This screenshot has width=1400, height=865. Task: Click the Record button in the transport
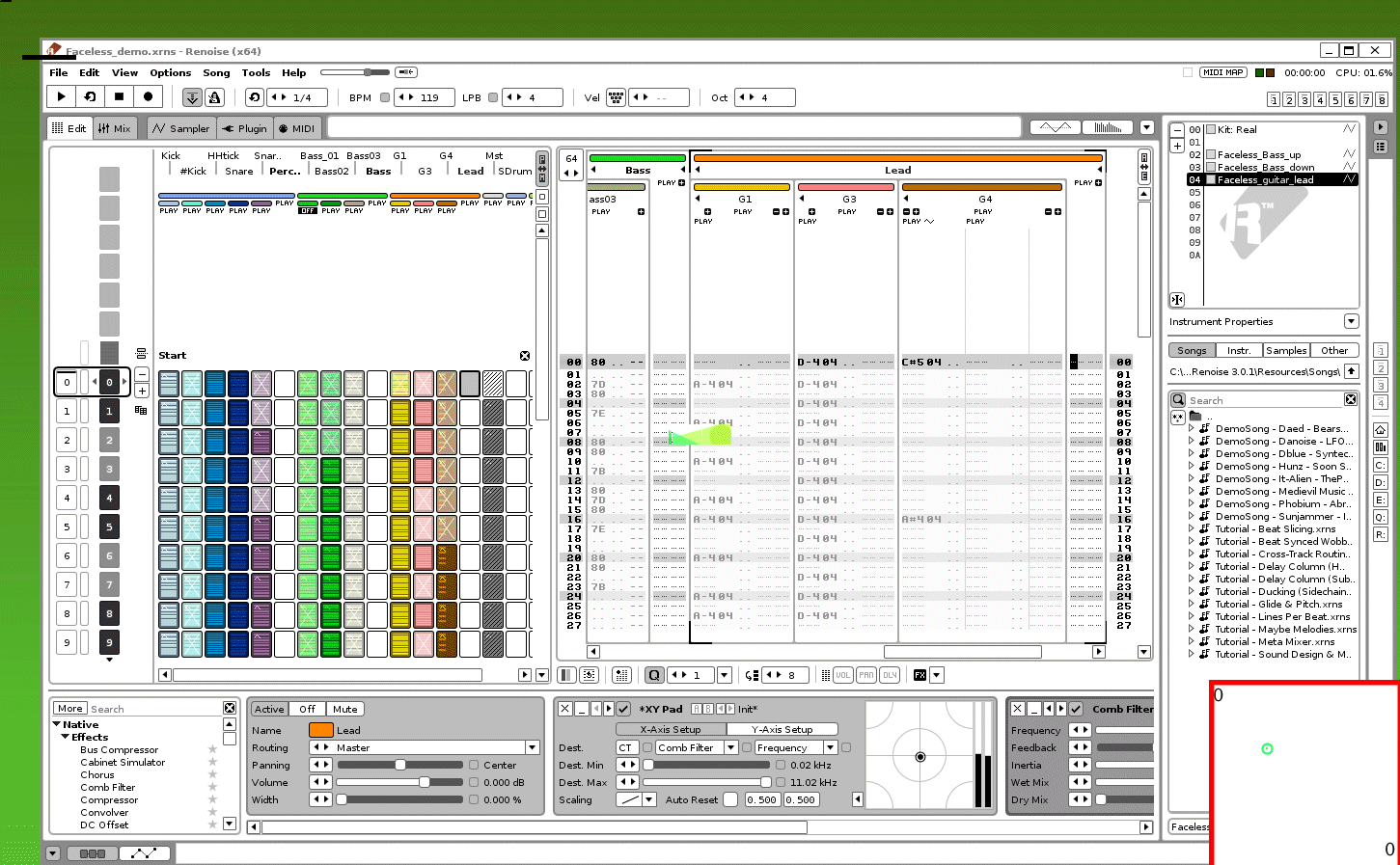[148, 96]
